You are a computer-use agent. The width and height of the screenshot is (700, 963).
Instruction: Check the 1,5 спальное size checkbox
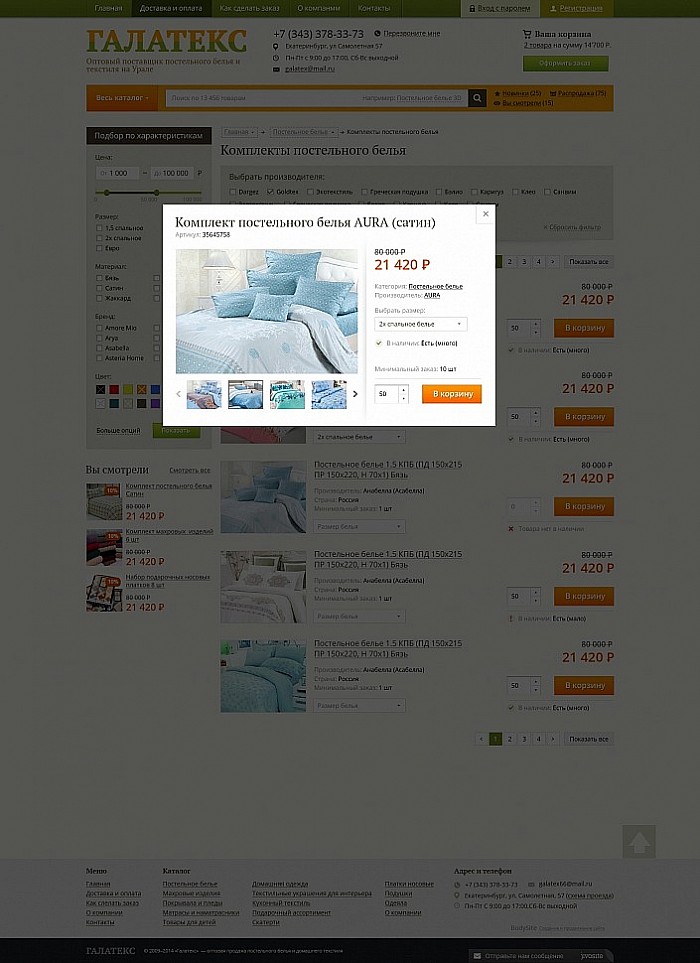99,228
